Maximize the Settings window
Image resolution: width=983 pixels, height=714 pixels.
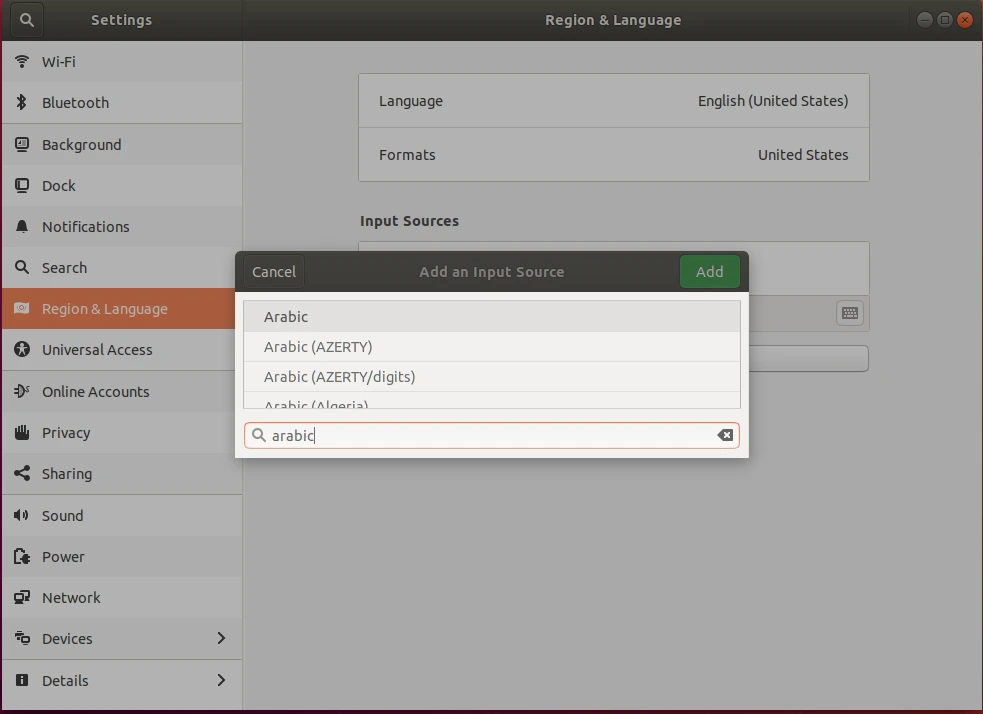point(945,20)
